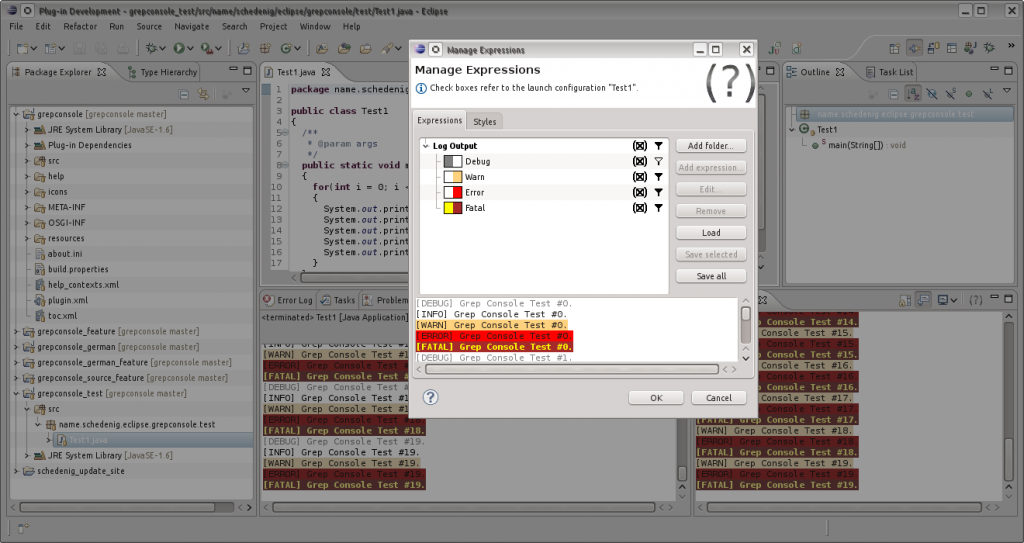Collapse the grepconsole project node
This screenshot has height=543, width=1024.
tap(16, 114)
